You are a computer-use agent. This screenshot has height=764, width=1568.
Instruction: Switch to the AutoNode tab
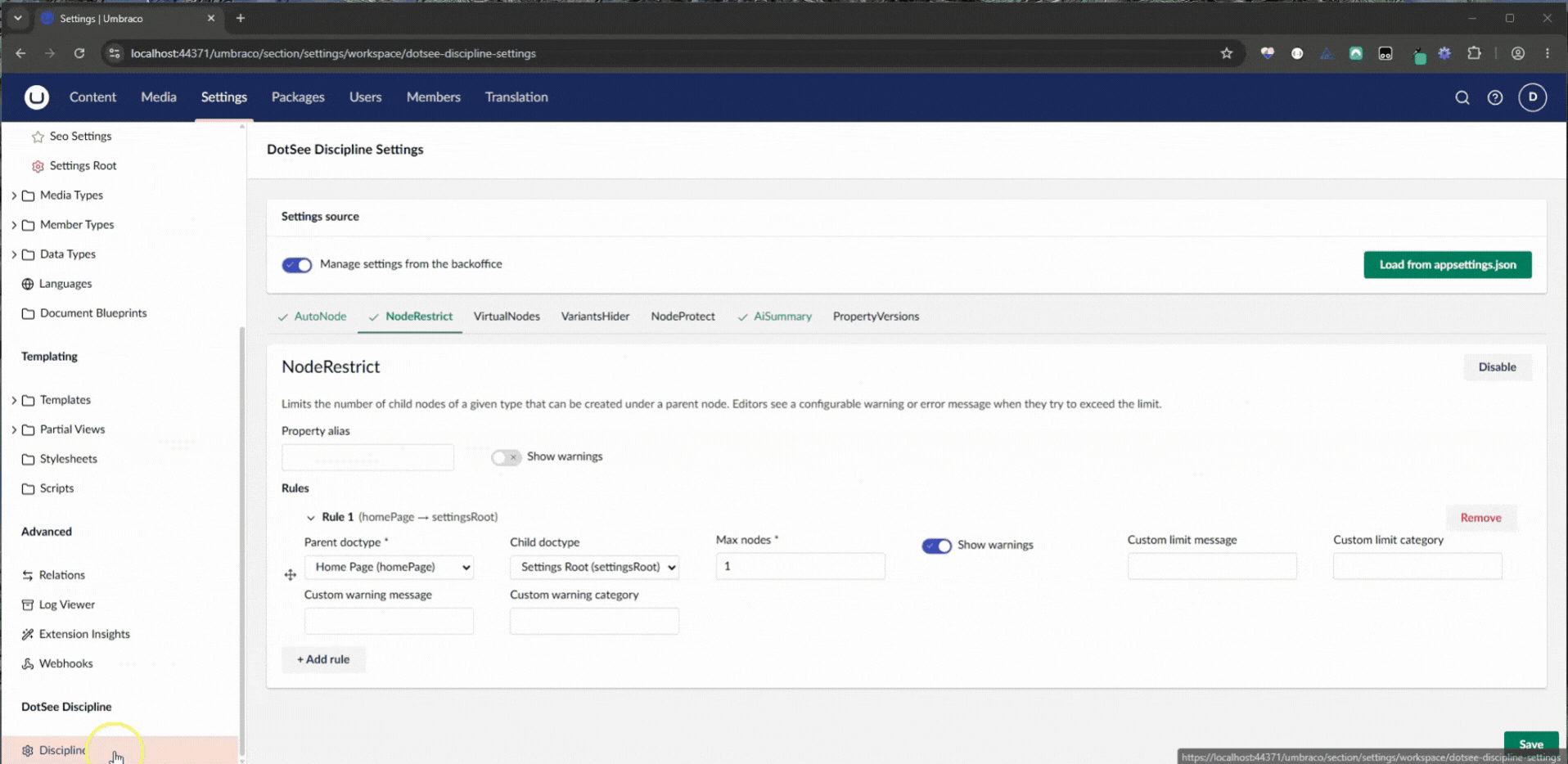tap(312, 317)
